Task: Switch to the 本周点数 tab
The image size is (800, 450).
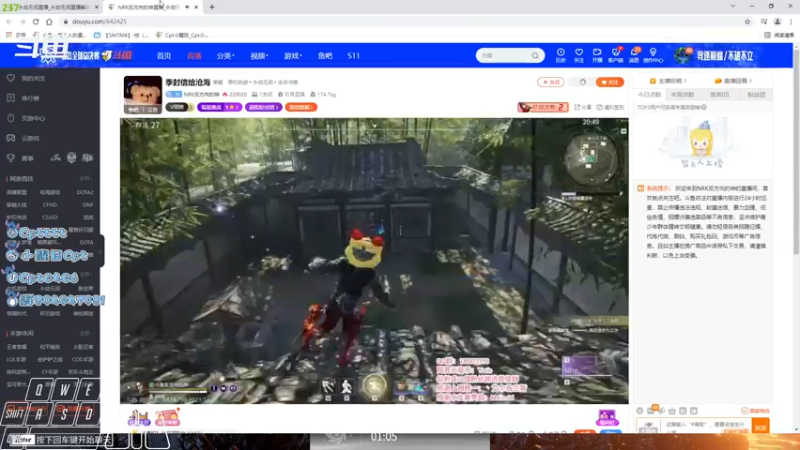Action: 683,94
